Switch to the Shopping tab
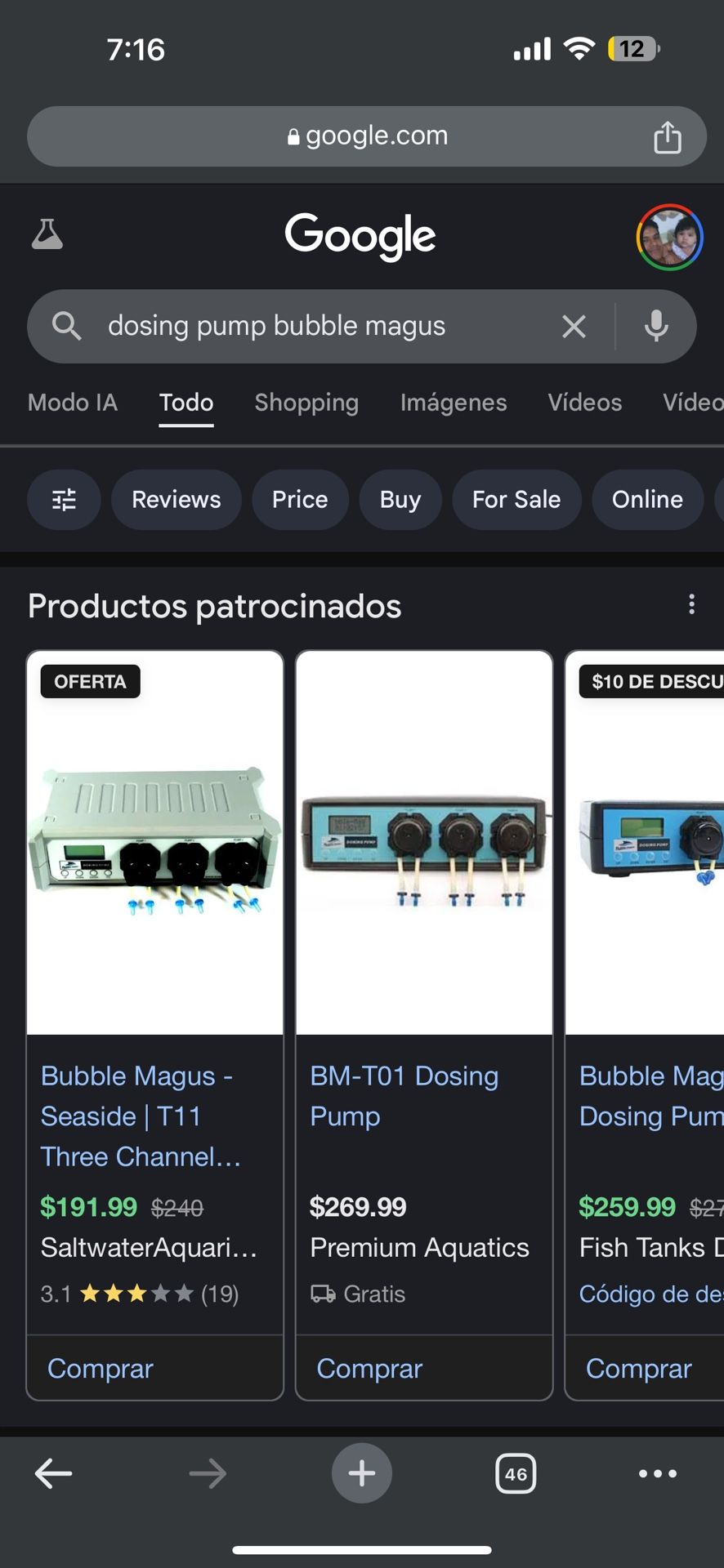The width and height of the screenshot is (724, 1568). point(306,403)
